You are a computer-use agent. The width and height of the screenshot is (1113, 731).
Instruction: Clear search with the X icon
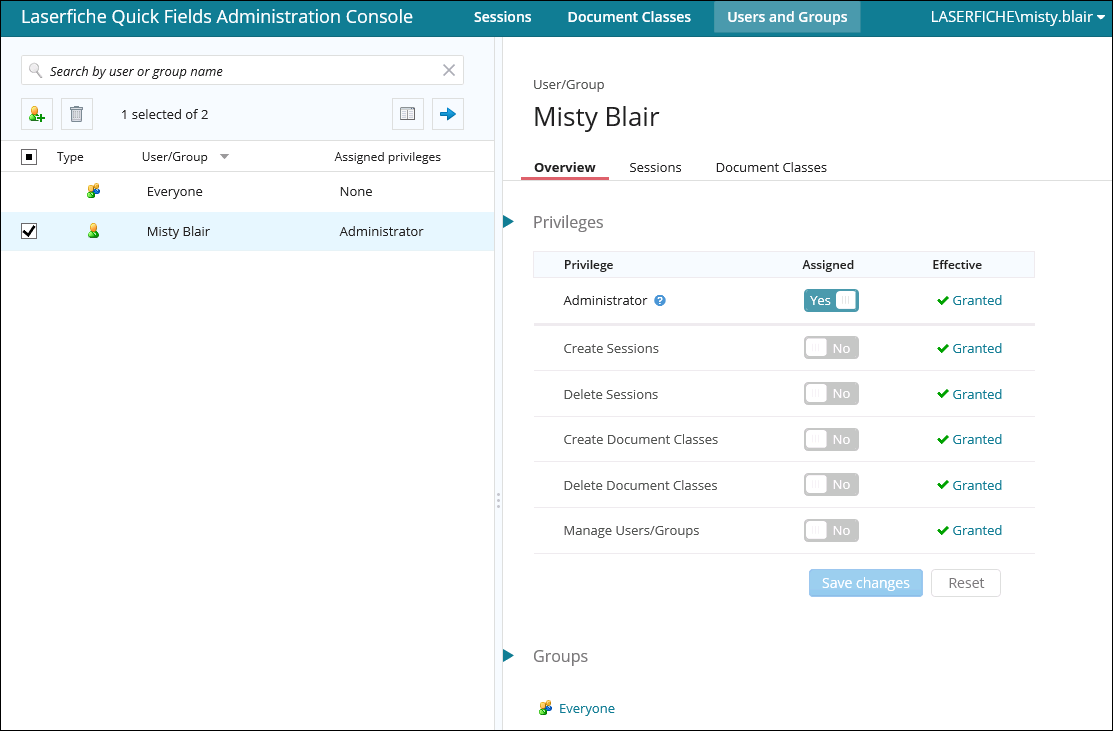pyautogui.click(x=449, y=70)
